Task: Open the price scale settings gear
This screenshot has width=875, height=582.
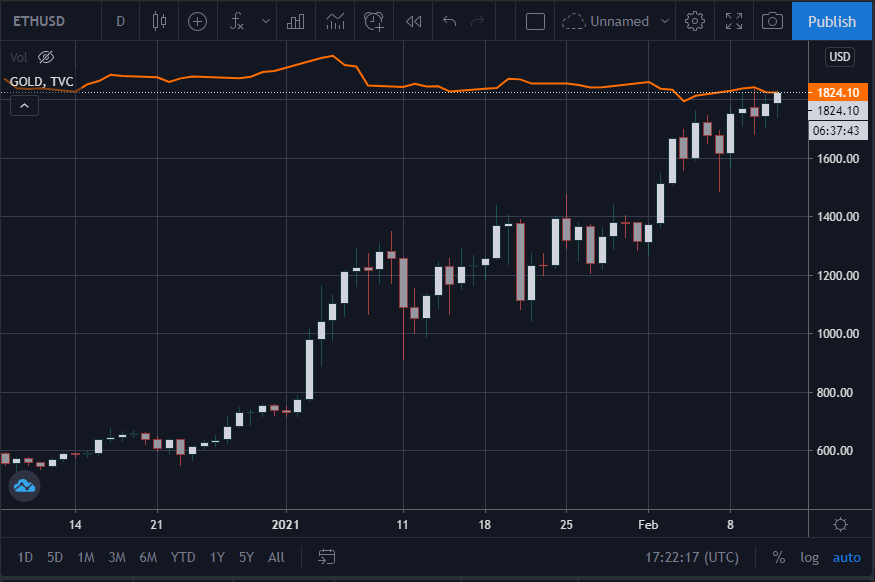Action: tap(840, 525)
